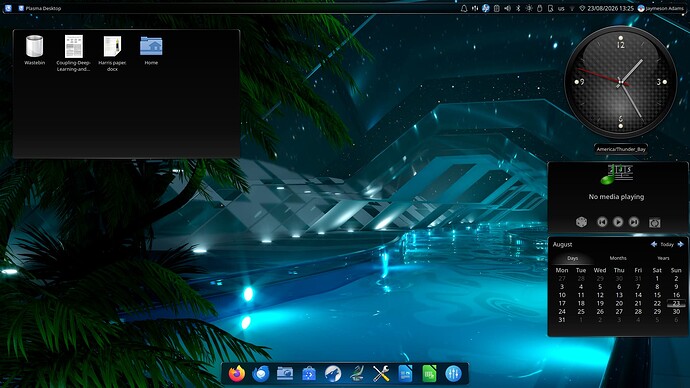Switch calendar to Years view

(663, 258)
